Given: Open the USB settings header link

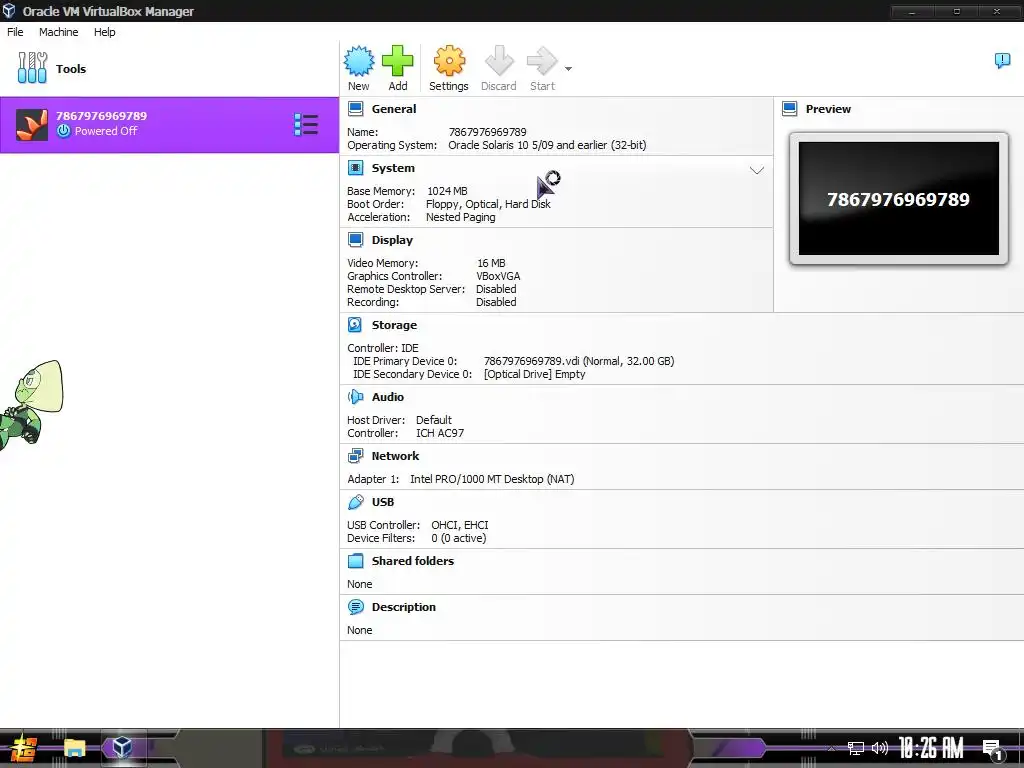Looking at the screenshot, I should pos(383,502).
